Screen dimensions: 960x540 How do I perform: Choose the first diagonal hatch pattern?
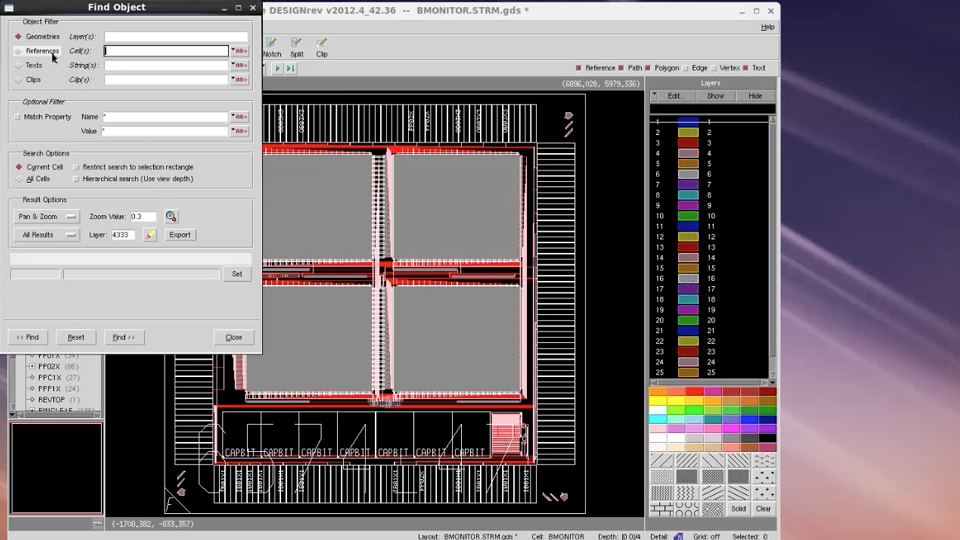click(661, 460)
